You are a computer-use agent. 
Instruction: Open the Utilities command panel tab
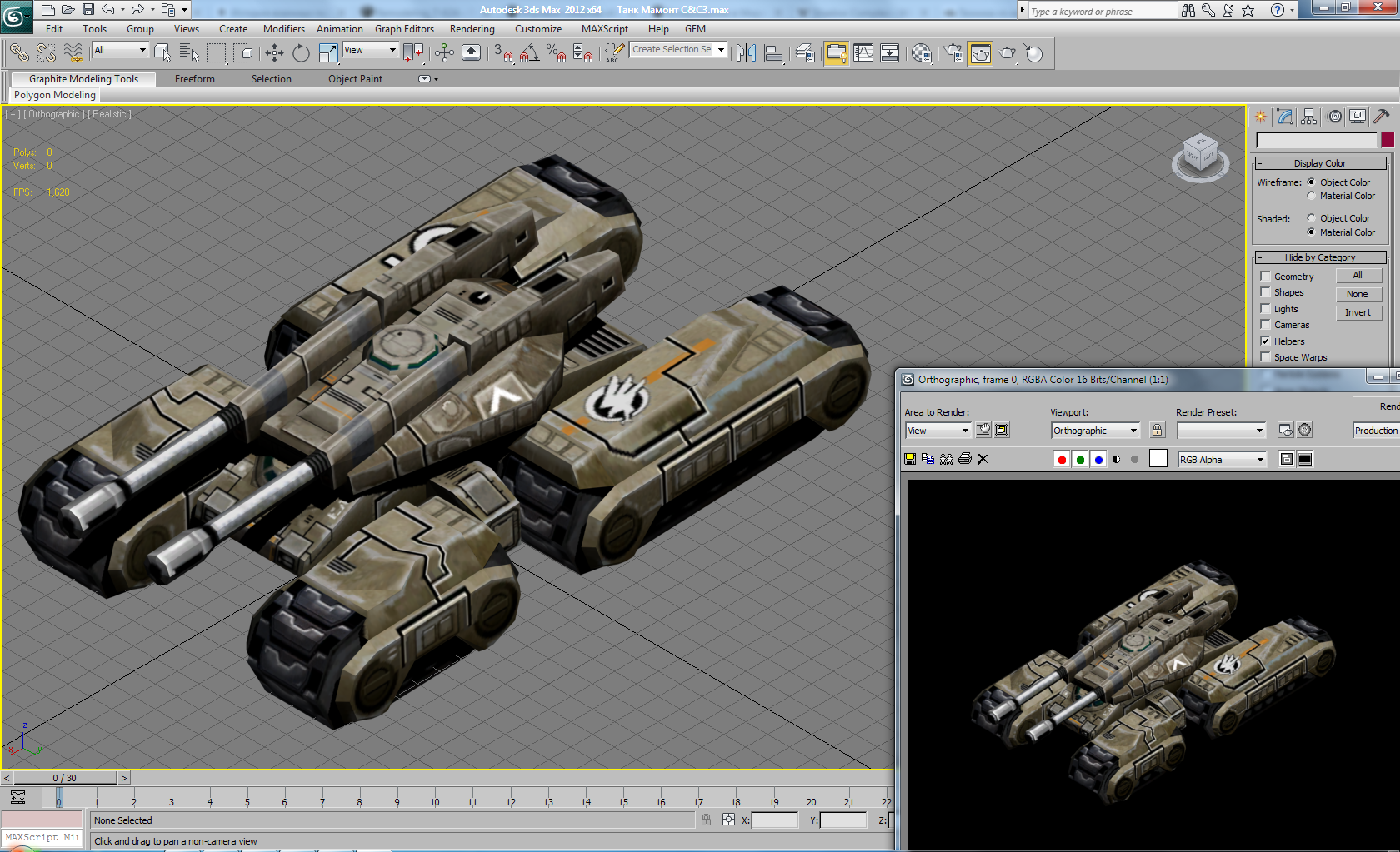pos(1382,117)
